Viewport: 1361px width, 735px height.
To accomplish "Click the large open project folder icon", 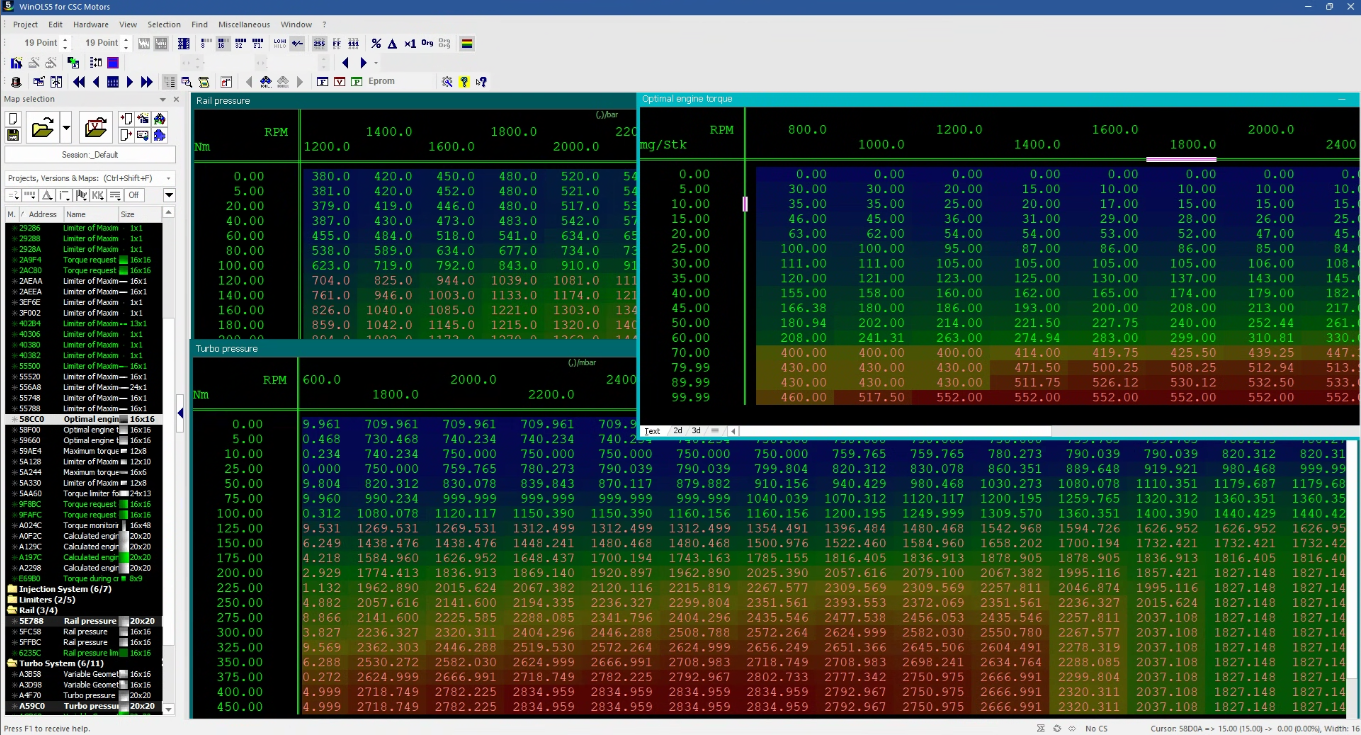I will click(x=43, y=128).
